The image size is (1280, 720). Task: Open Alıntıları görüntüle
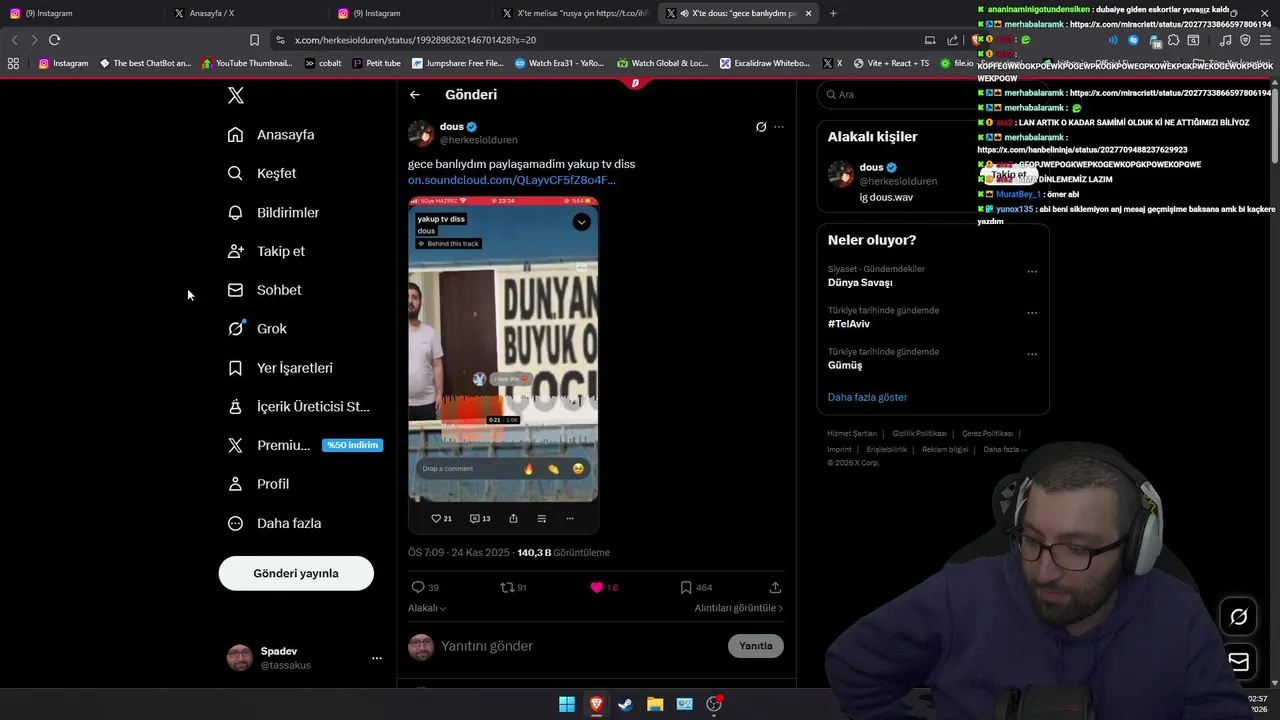point(739,608)
